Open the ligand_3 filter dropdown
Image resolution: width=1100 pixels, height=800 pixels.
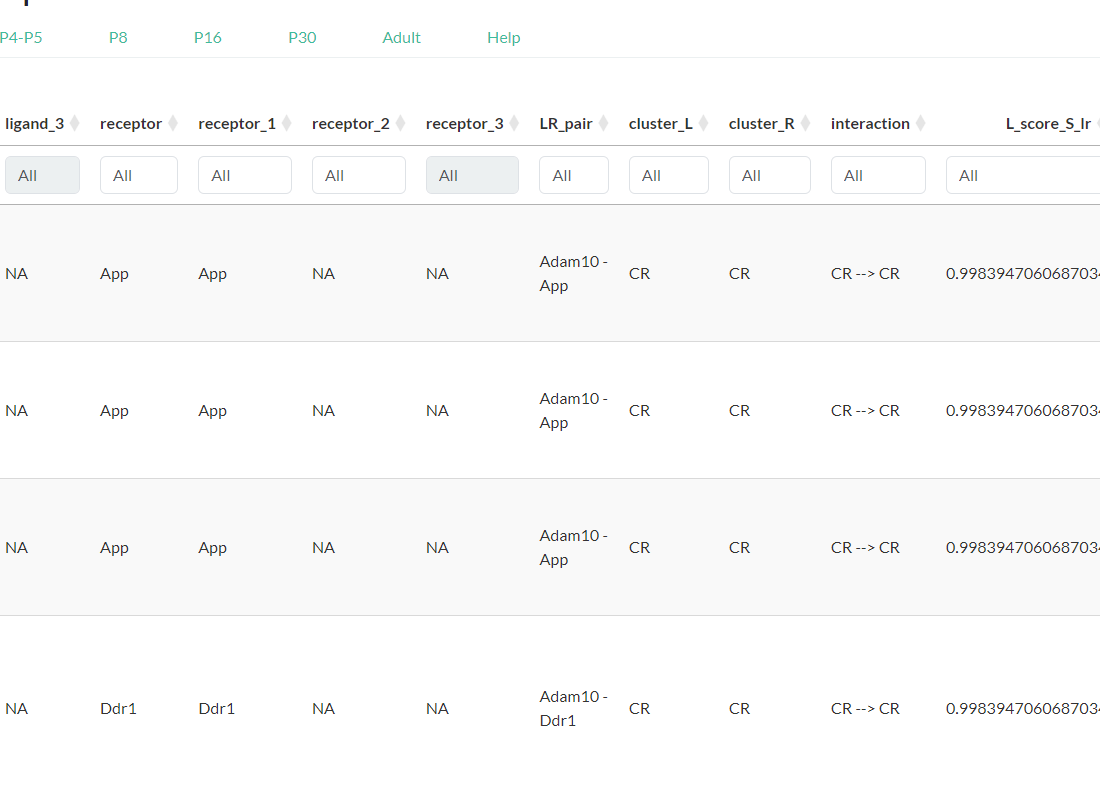[42, 175]
